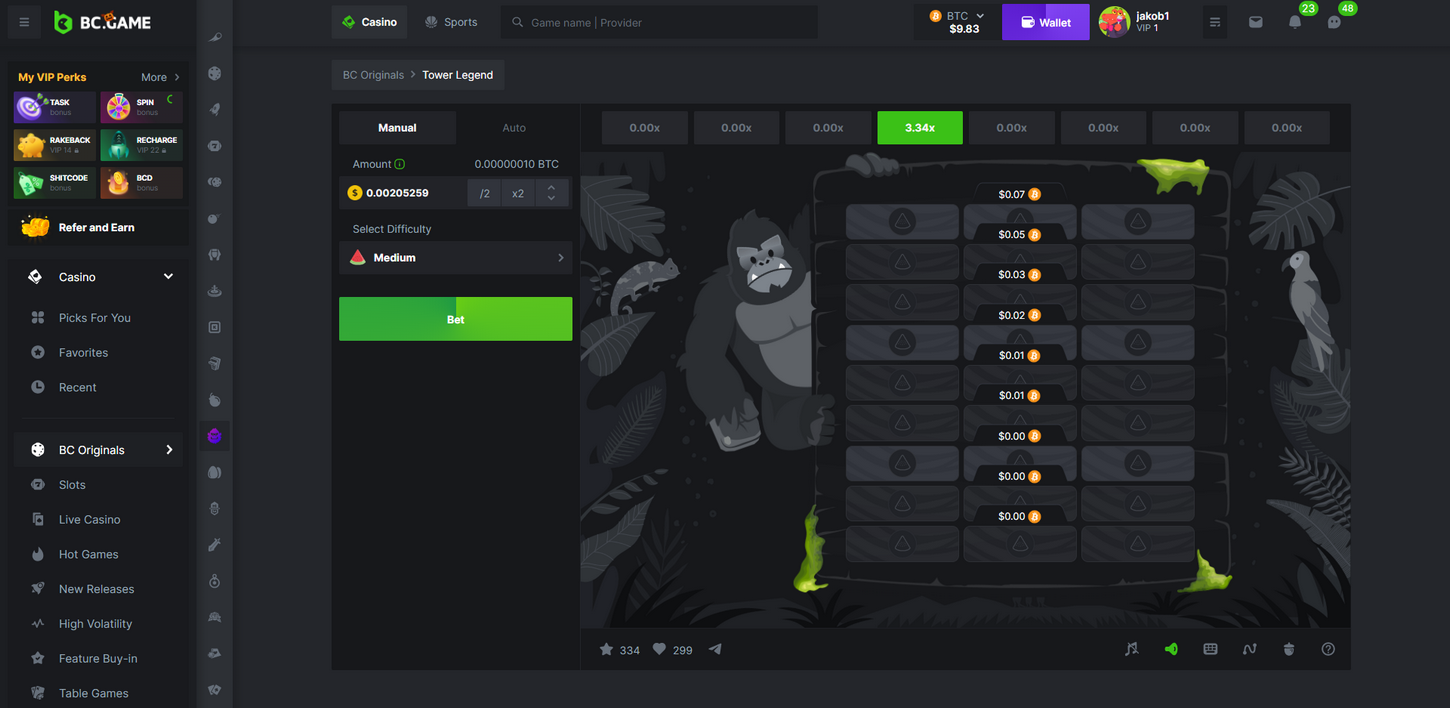Screen dimensions: 1450x708
Task: Open the hotkeys keyboard icon
Action: pyautogui.click(x=1210, y=648)
